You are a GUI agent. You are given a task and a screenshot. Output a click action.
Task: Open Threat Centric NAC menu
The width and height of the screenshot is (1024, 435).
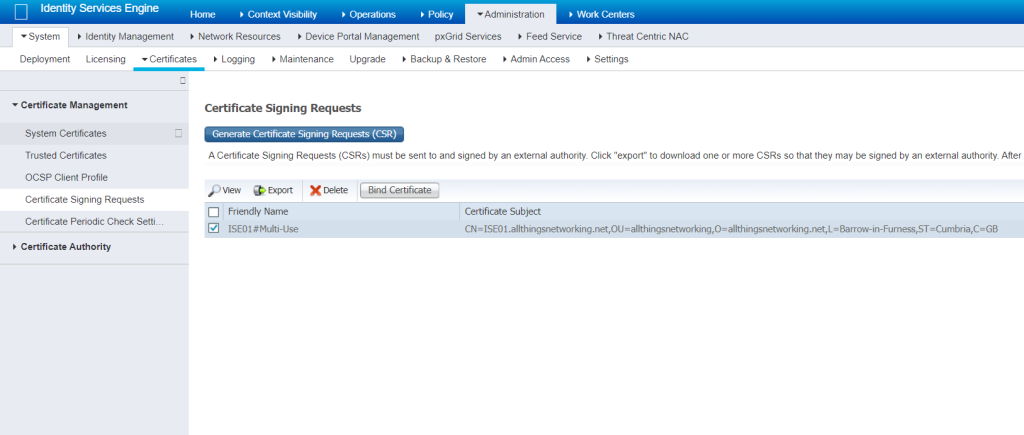pos(643,37)
